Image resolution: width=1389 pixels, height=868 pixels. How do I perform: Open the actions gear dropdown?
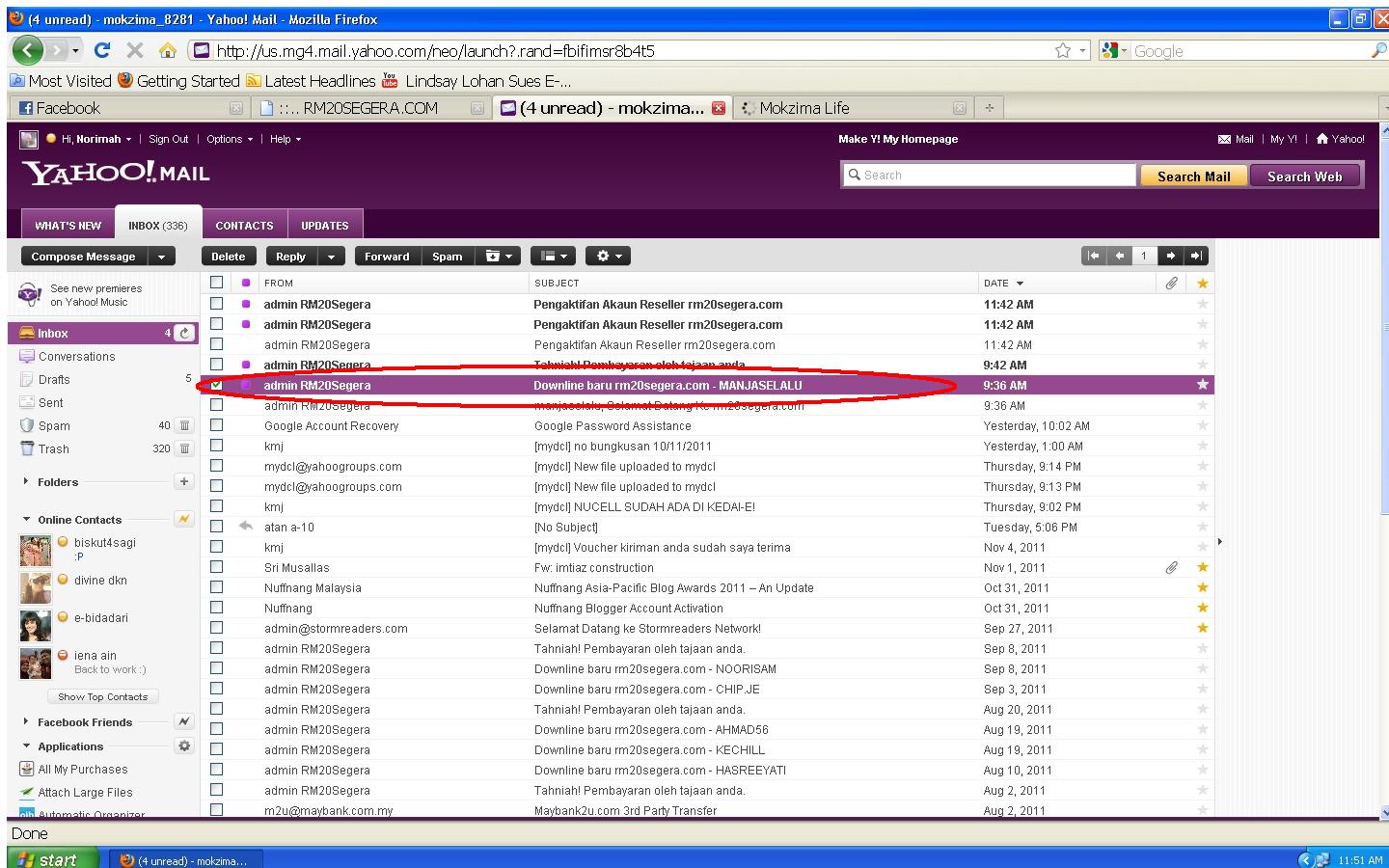(x=609, y=257)
